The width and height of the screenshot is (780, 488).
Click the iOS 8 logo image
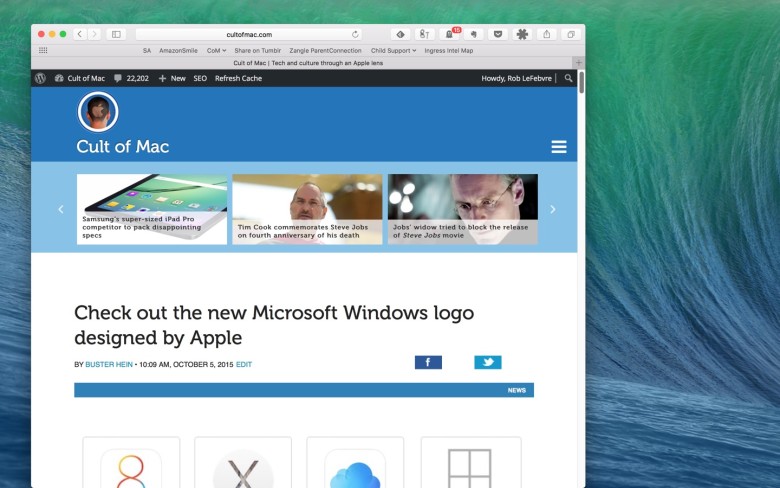click(x=131, y=468)
